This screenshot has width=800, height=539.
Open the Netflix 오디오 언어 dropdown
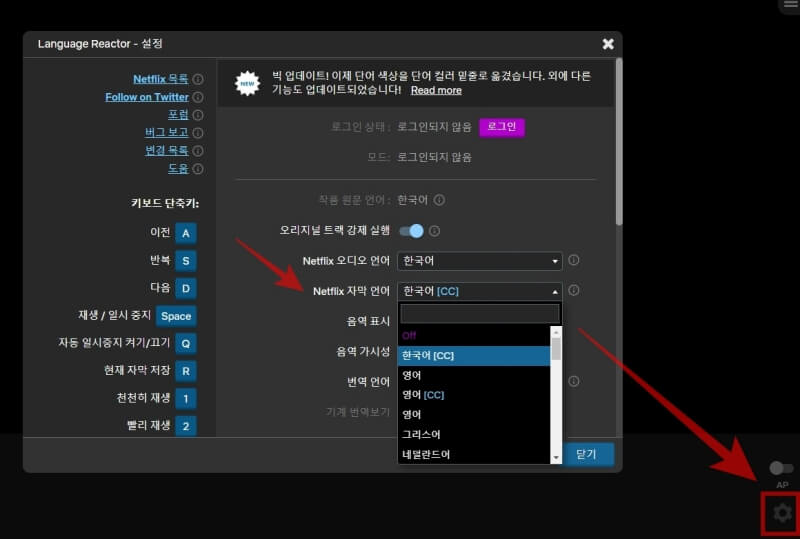480,261
